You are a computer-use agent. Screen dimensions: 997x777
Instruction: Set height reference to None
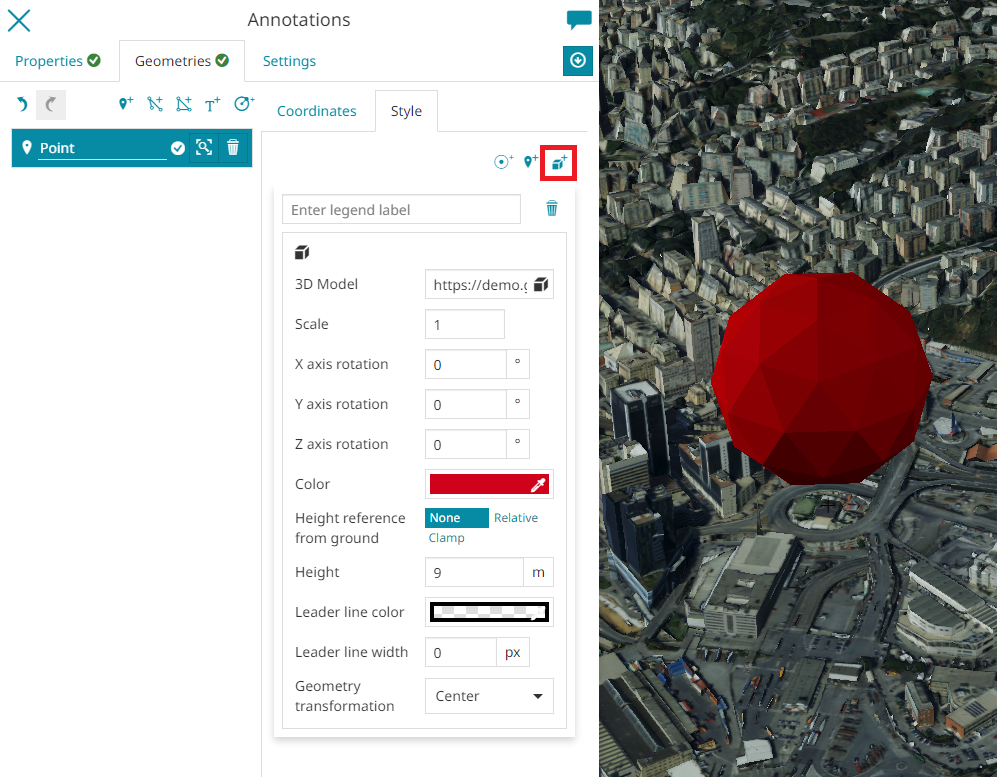456,518
